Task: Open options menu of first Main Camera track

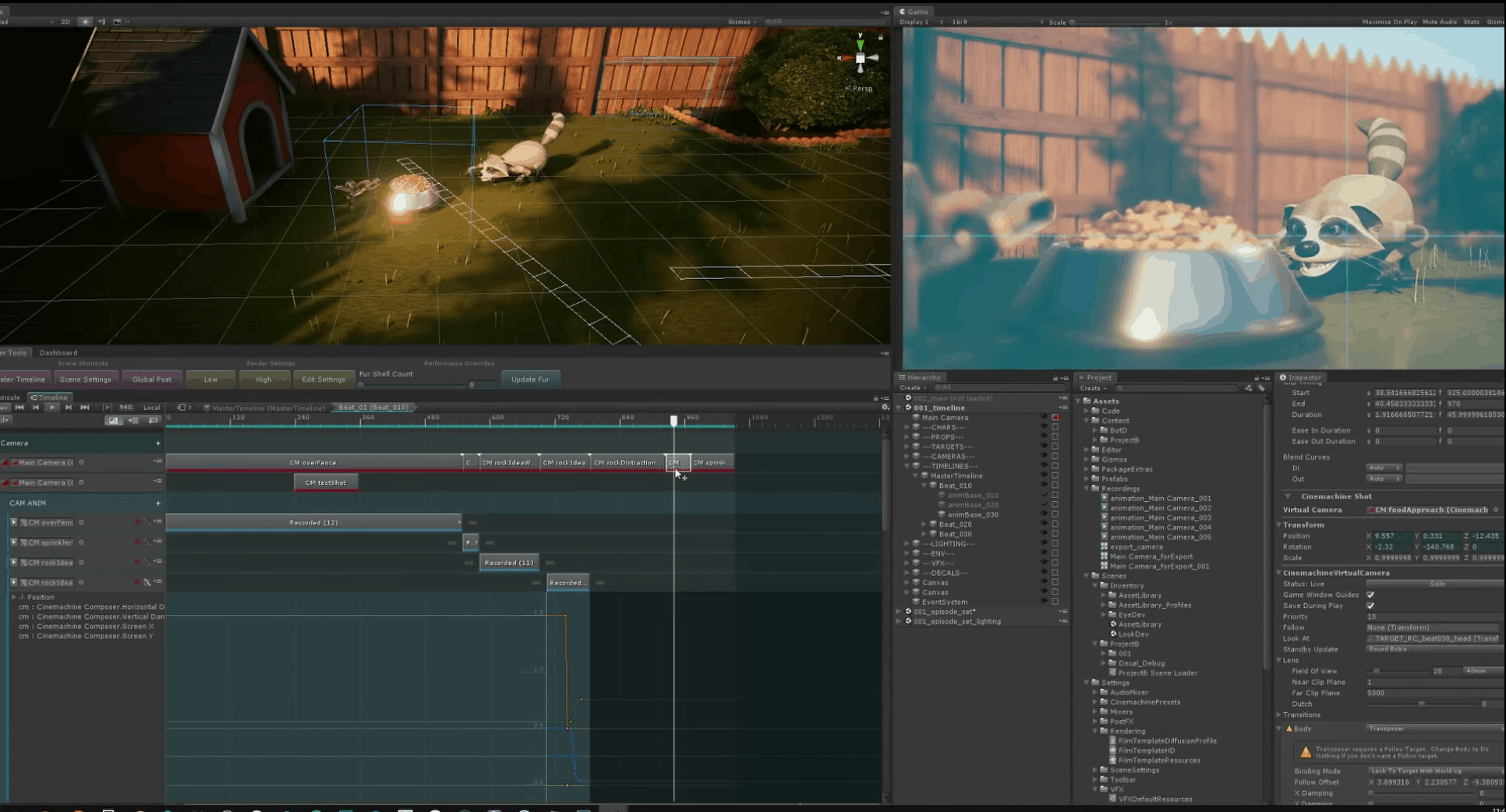Action: (158, 461)
